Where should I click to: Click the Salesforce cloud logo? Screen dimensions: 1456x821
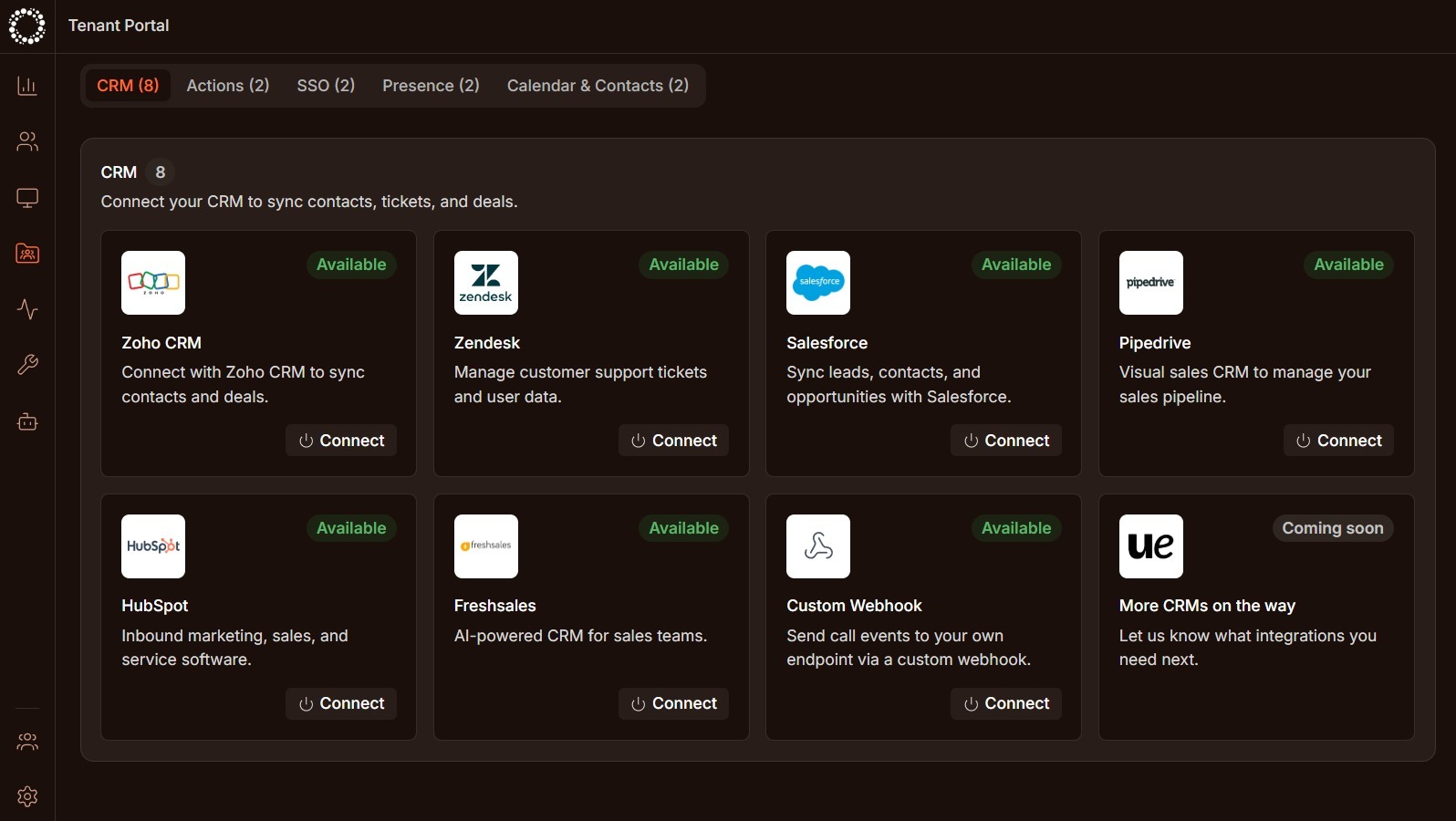pos(818,283)
